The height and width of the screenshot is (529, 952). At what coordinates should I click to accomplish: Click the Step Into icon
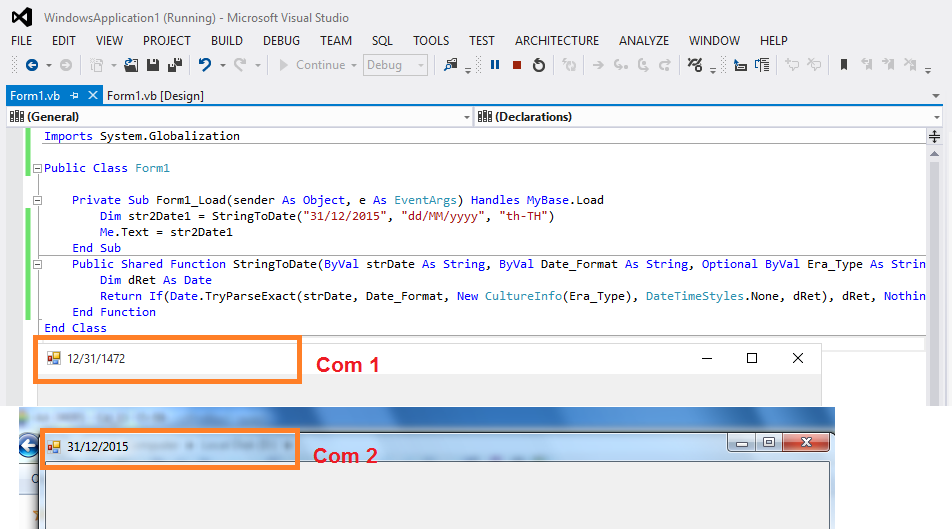tap(620, 65)
